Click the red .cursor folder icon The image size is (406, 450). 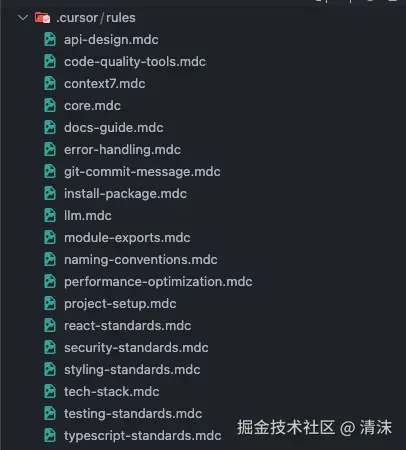(x=42, y=17)
